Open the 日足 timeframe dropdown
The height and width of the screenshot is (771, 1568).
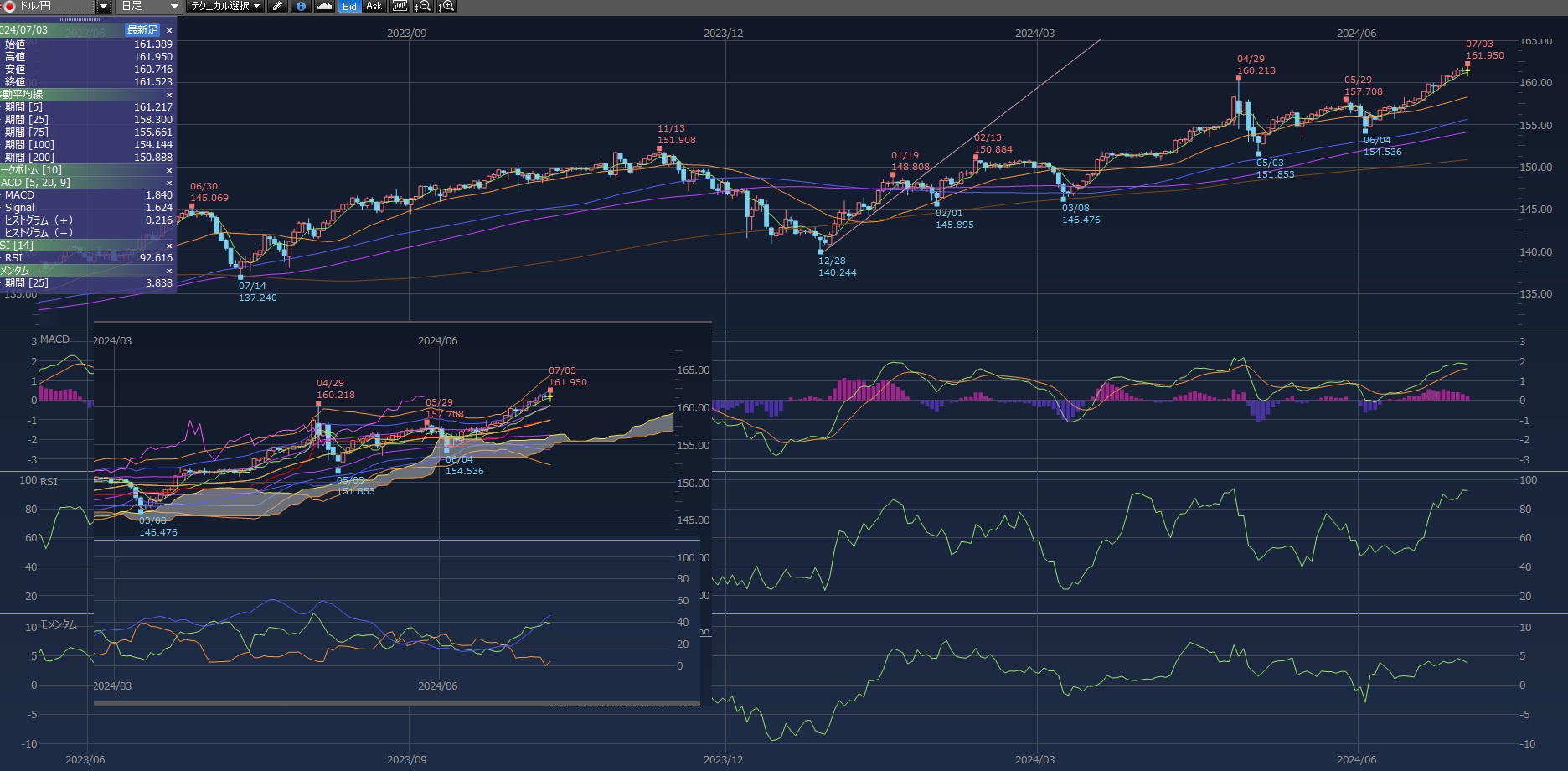pos(174,7)
